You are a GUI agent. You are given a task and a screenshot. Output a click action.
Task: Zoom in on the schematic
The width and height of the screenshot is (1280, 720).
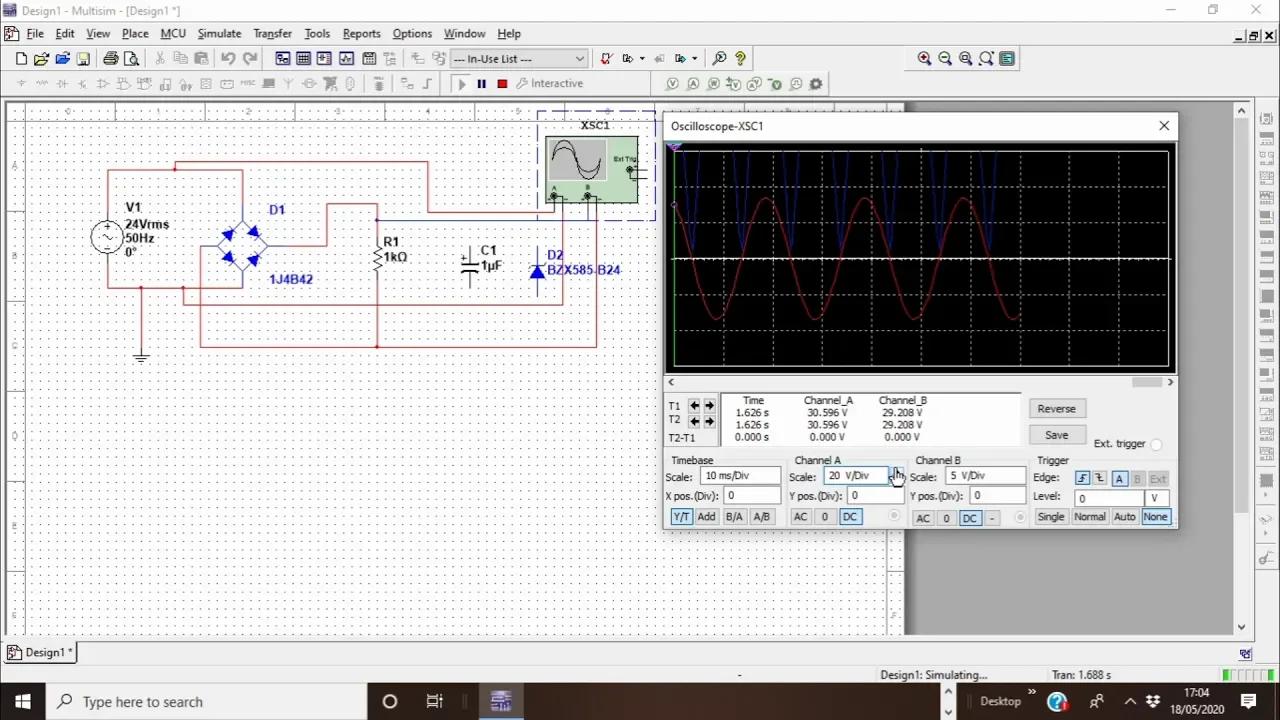pyautogui.click(x=924, y=58)
